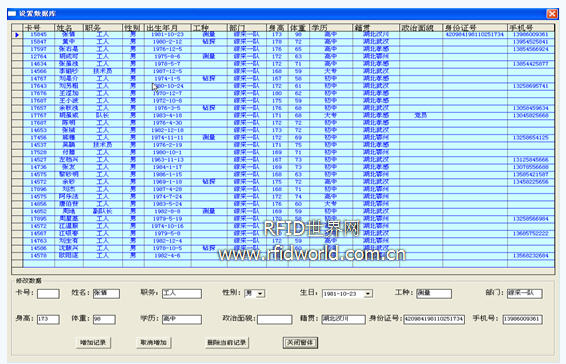Click the 手机号 input field

(x=522, y=319)
